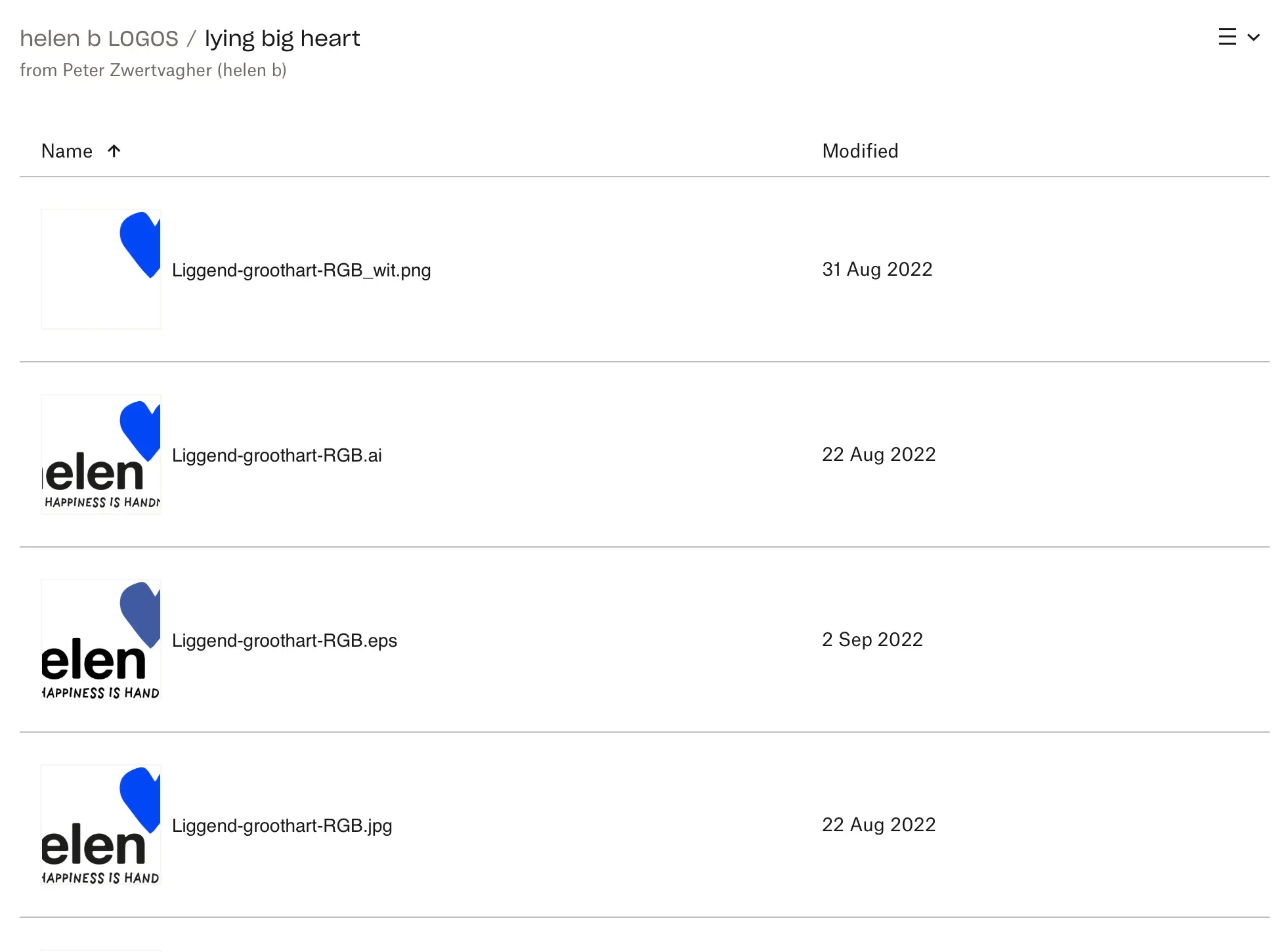Open thumbnail of Liggend-groothart-RGB.eps
This screenshot has height=952, width=1288.
coord(101,639)
